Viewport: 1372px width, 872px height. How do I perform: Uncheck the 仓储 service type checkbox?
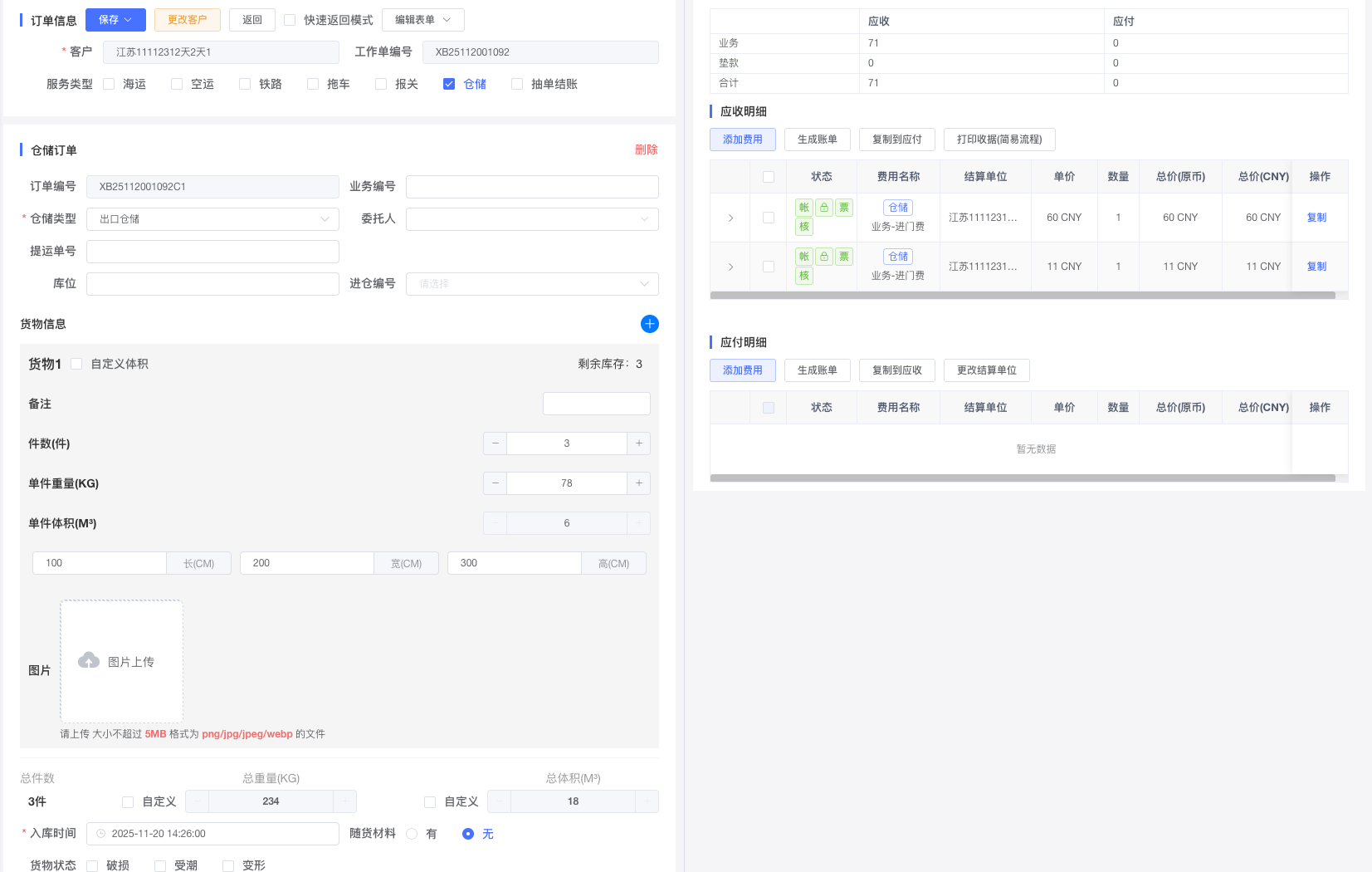[x=449, y=84]
